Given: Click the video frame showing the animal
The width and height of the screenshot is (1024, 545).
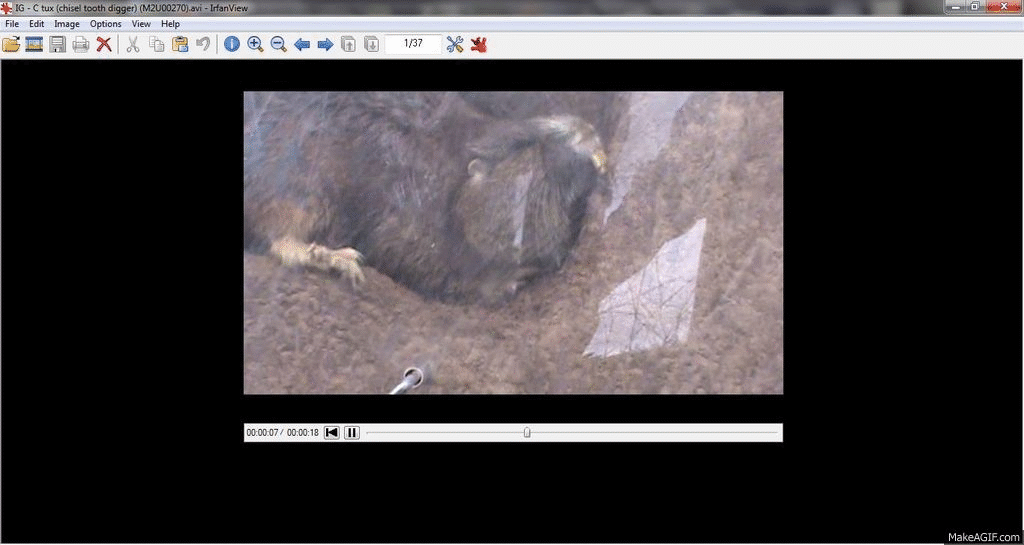Looking at the screenshot, I should coord(513,243).
